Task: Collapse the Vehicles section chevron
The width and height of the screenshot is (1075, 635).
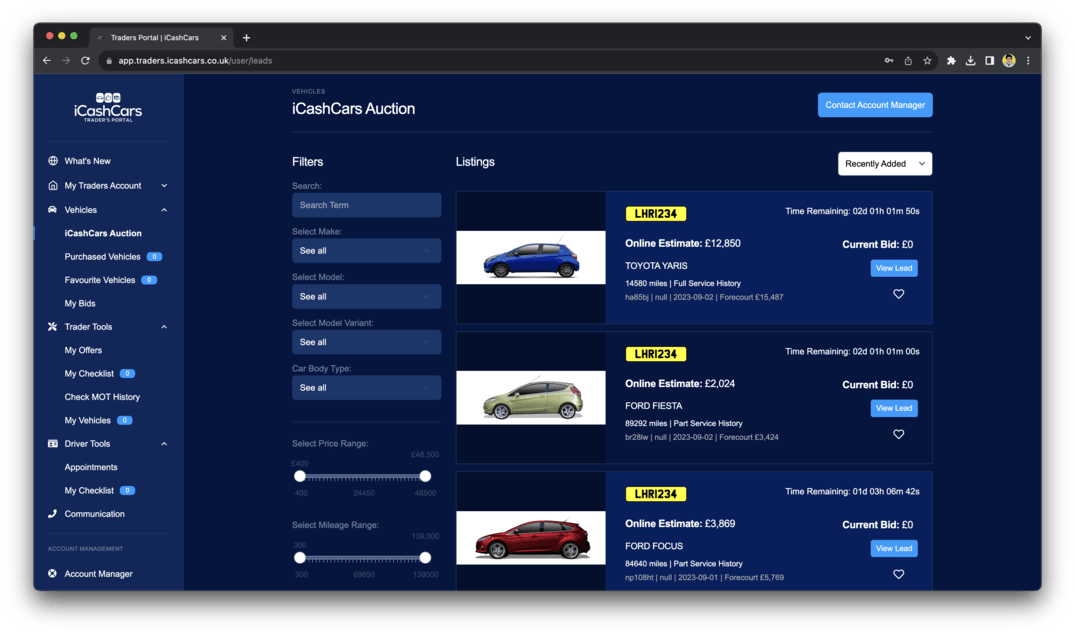Action: pyautogui.click(x=165, y=210)
